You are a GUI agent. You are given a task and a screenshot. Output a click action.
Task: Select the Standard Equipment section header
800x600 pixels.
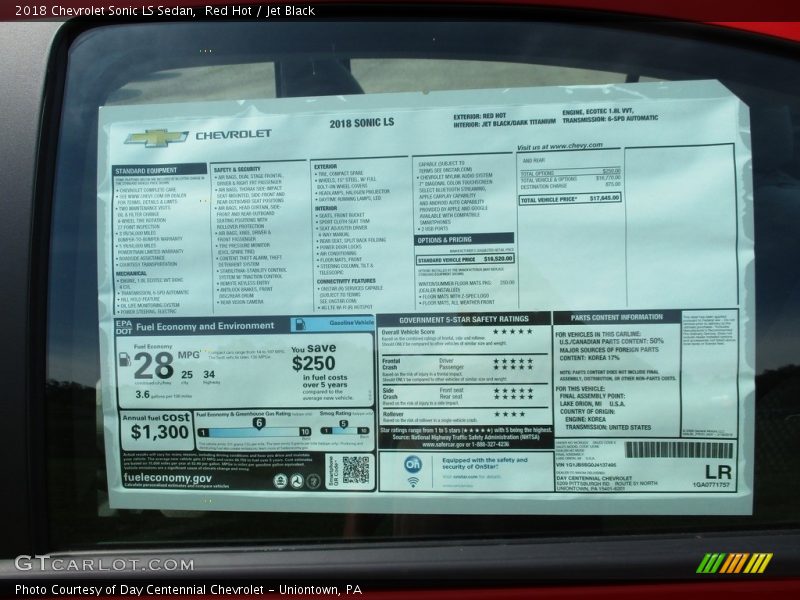coord(160,170)
